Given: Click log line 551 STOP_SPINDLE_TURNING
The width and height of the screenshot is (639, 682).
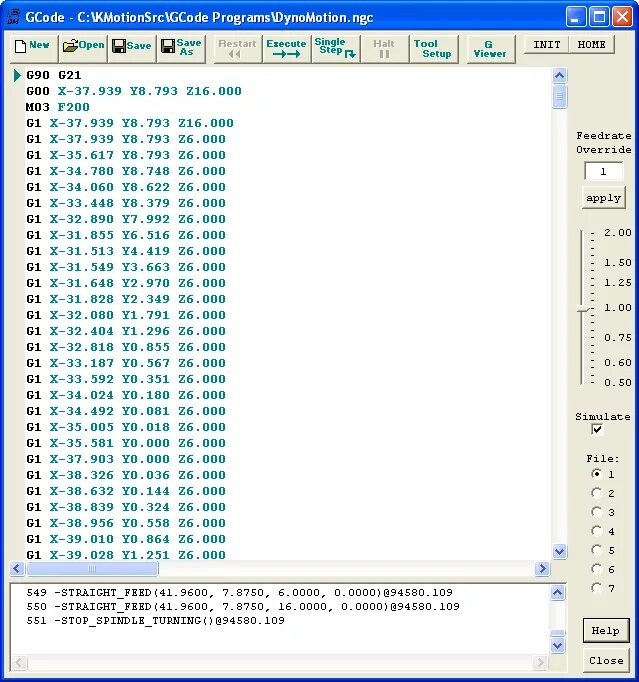Looking at the screenshot, I should (x=155, y=620).
